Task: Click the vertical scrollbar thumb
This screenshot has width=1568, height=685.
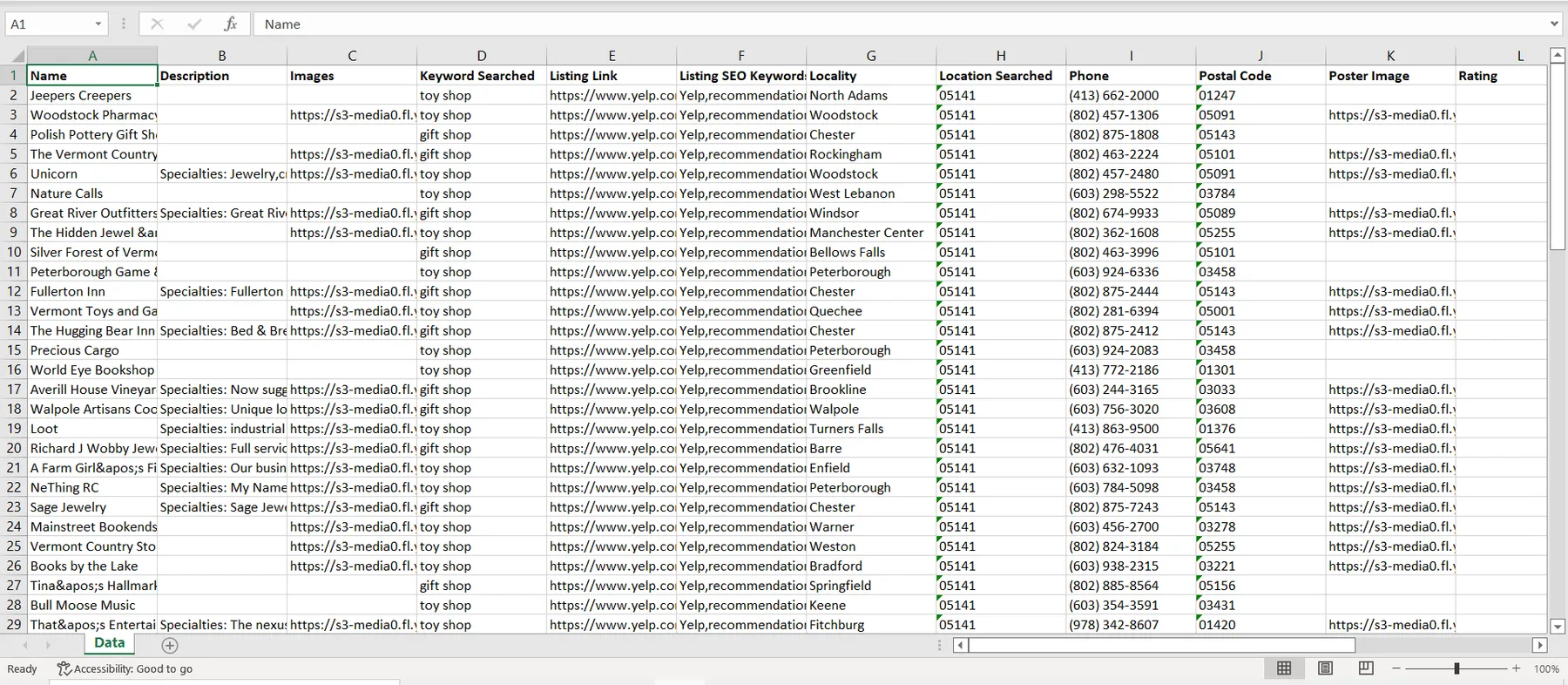Action: pyautogui.click(x=1558, y=156)
